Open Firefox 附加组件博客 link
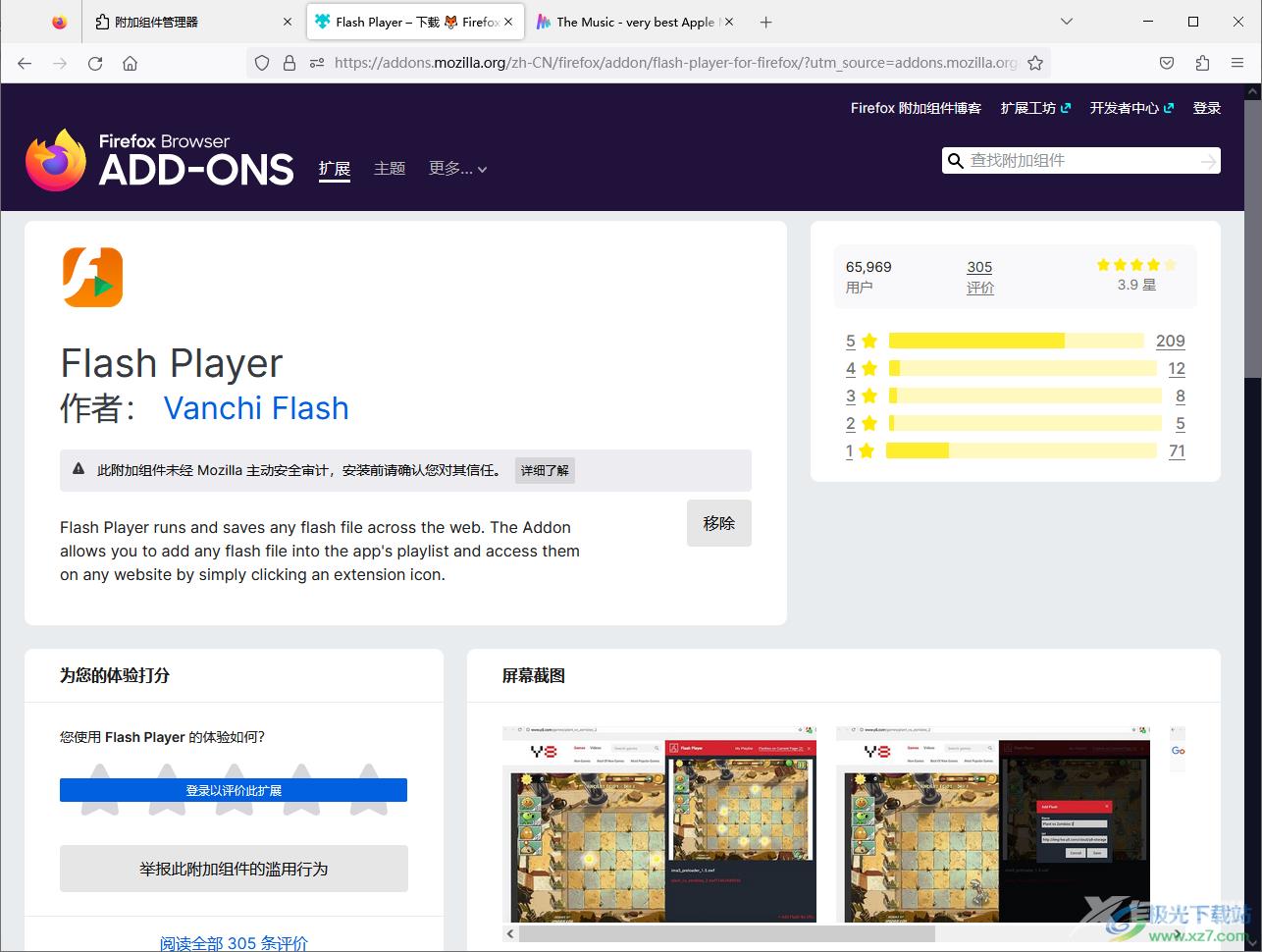Image resolution: width=1262 pixels, height=952 pixels. [x=916, y=108]
